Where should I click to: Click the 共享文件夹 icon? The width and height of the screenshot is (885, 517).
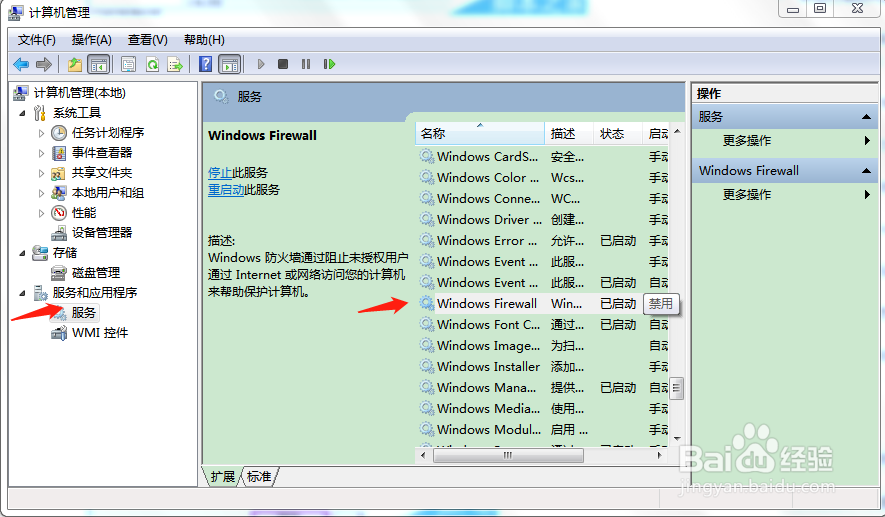click(x=59, y=173)
